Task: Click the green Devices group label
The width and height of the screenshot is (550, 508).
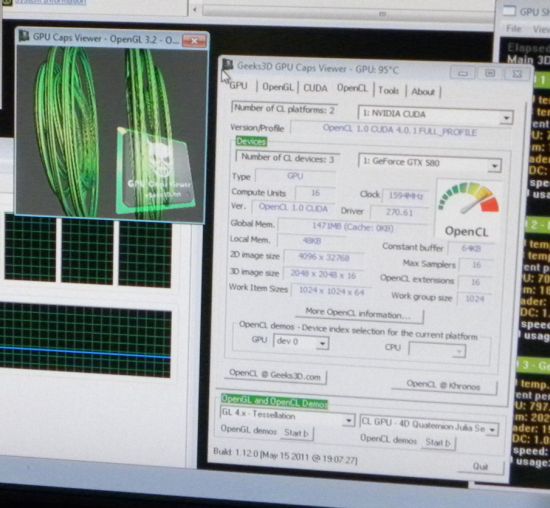Action: [x=251, y=141]
